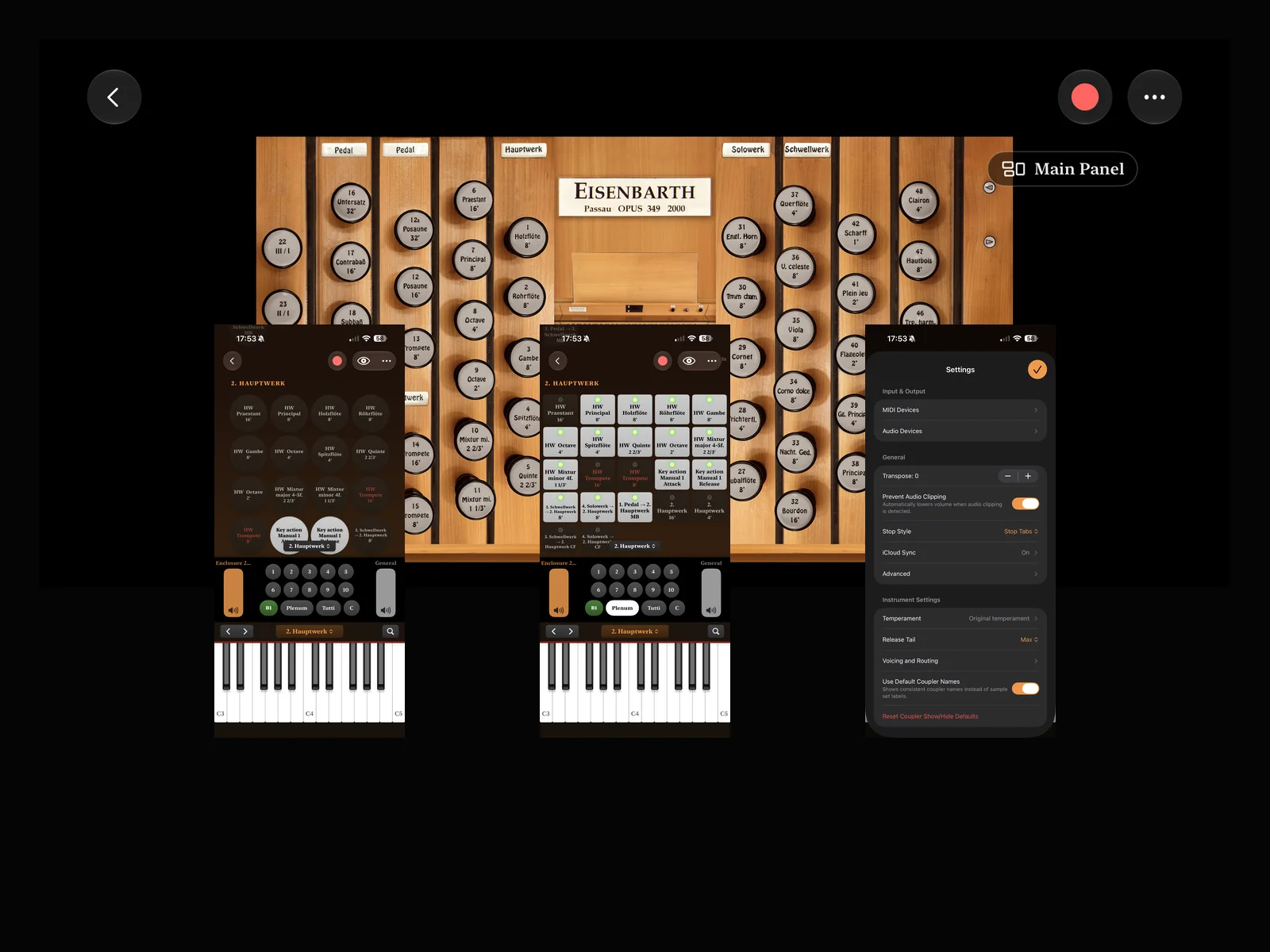Toggle 1. Pedal → 2. Hauptwerk MB coupler tab

(x=635, y=508)
